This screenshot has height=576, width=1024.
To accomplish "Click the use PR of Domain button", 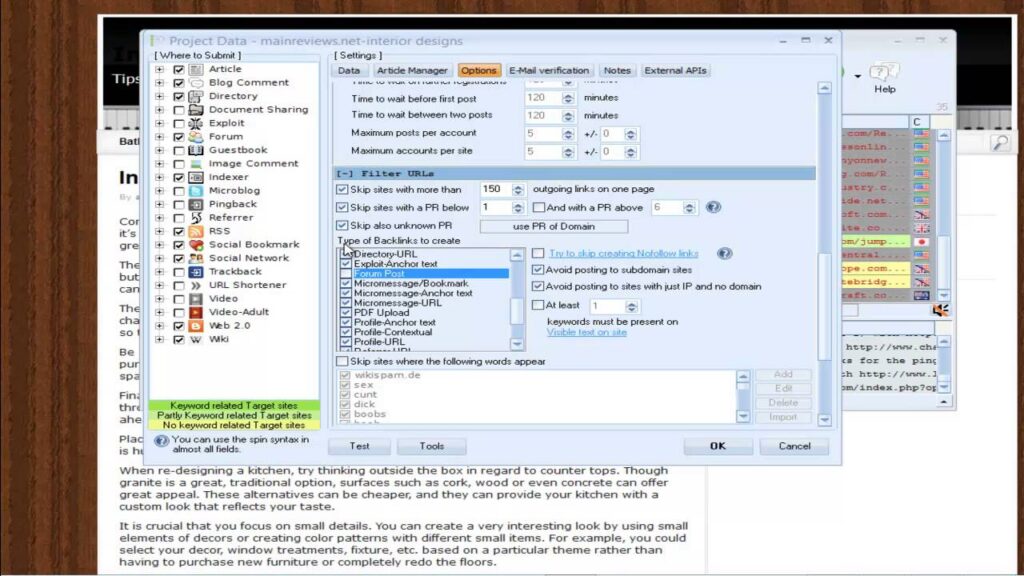I will [554, 227].
